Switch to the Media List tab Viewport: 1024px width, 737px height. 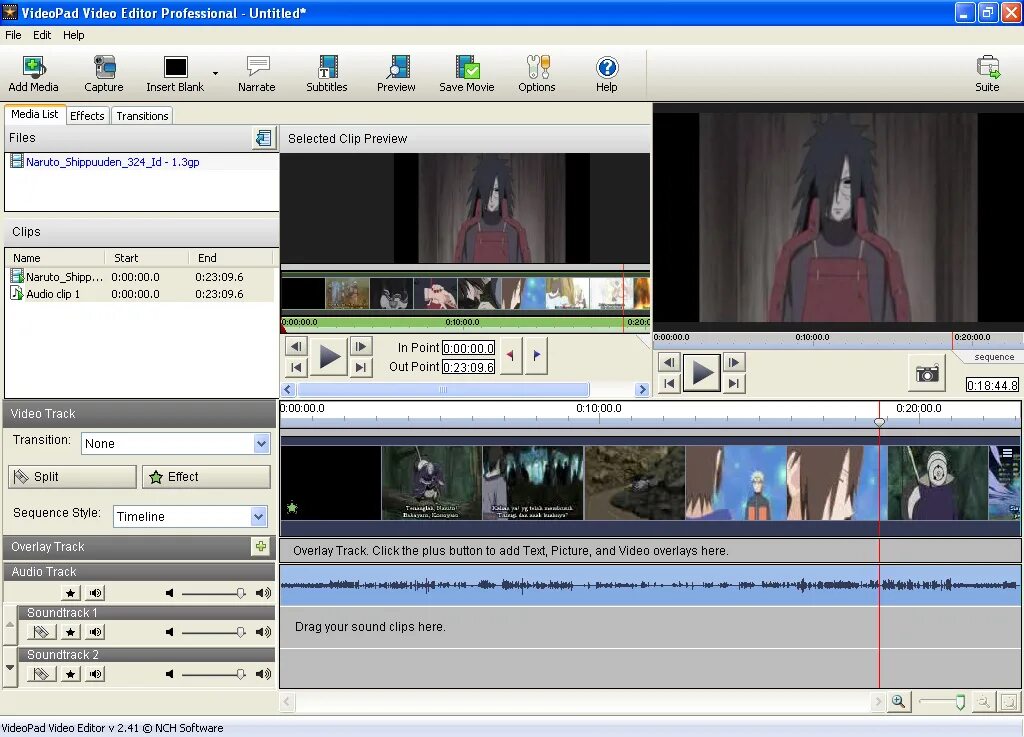point(35,114)
